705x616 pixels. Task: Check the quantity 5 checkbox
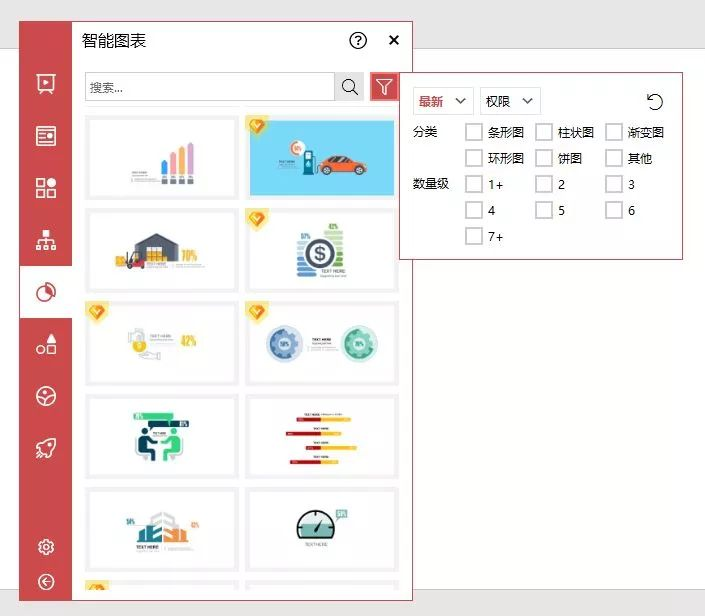pyautogui.click(x=544, y=210)
